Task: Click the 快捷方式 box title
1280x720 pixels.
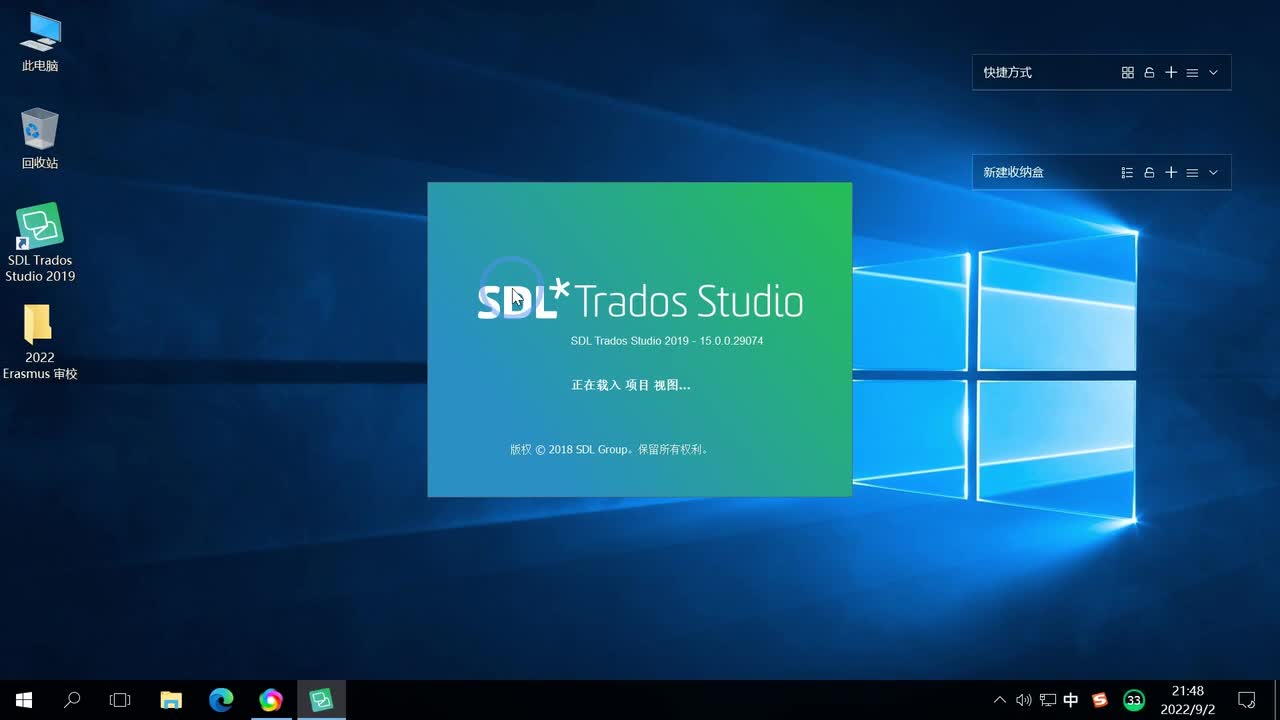Action: click(x=1007, y=73)
